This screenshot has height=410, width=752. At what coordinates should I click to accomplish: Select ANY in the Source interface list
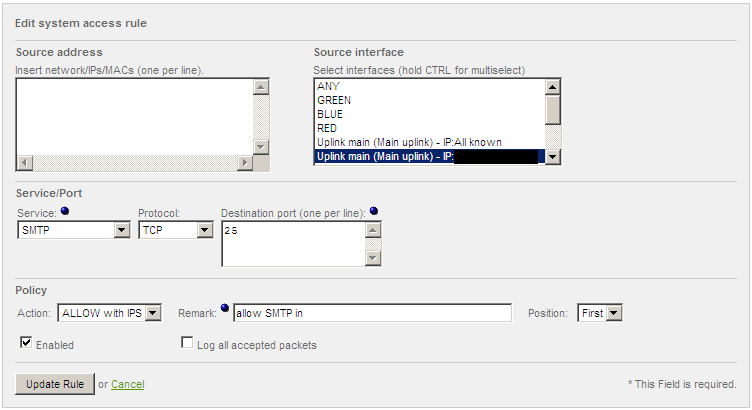[x=329, y=86]
